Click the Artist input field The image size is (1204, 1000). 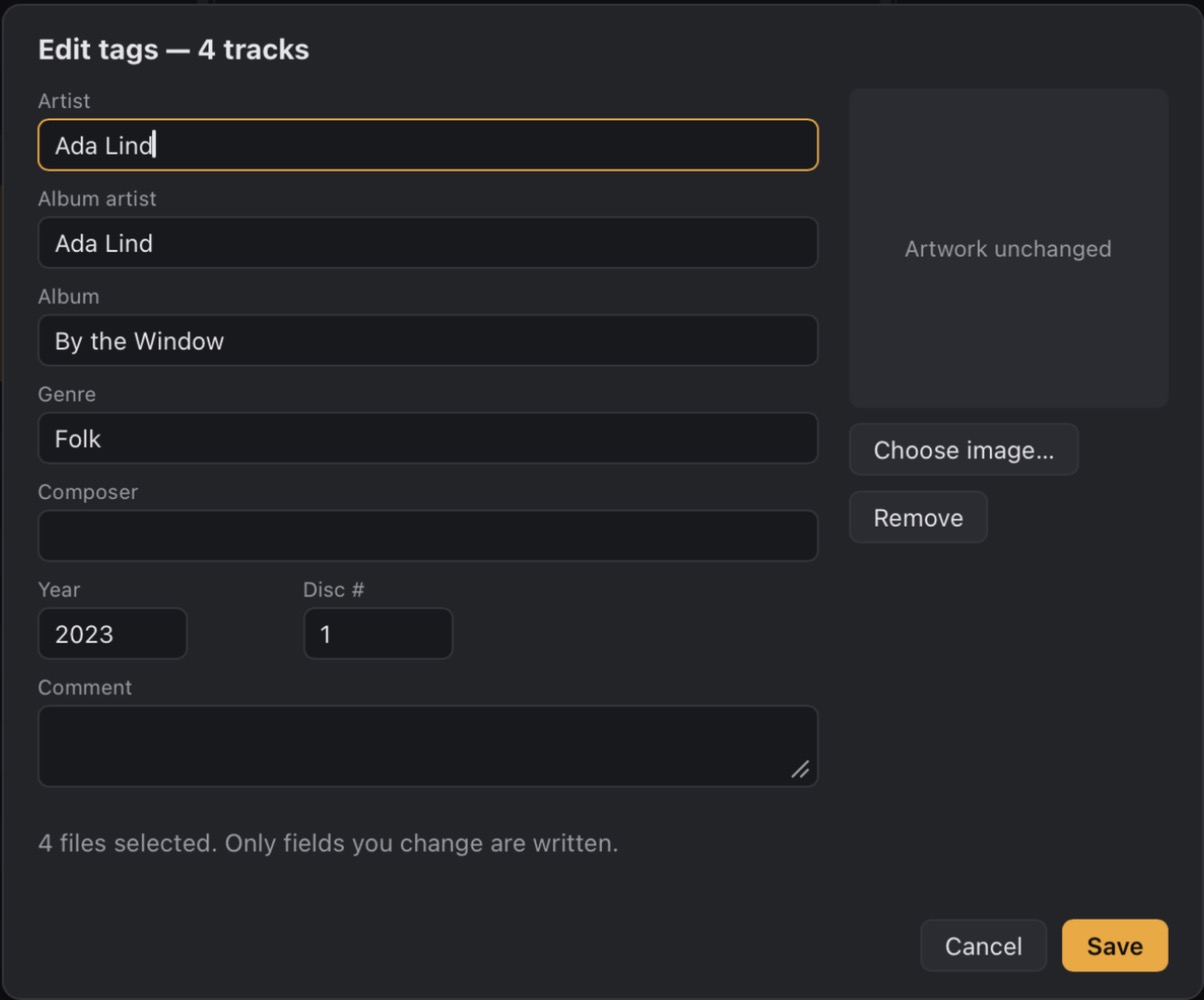(428, 145)
